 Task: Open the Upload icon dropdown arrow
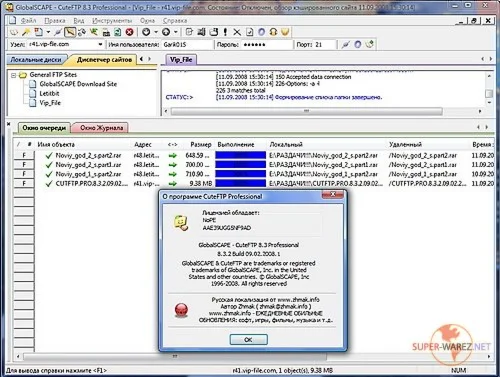[x=176, y=32]
